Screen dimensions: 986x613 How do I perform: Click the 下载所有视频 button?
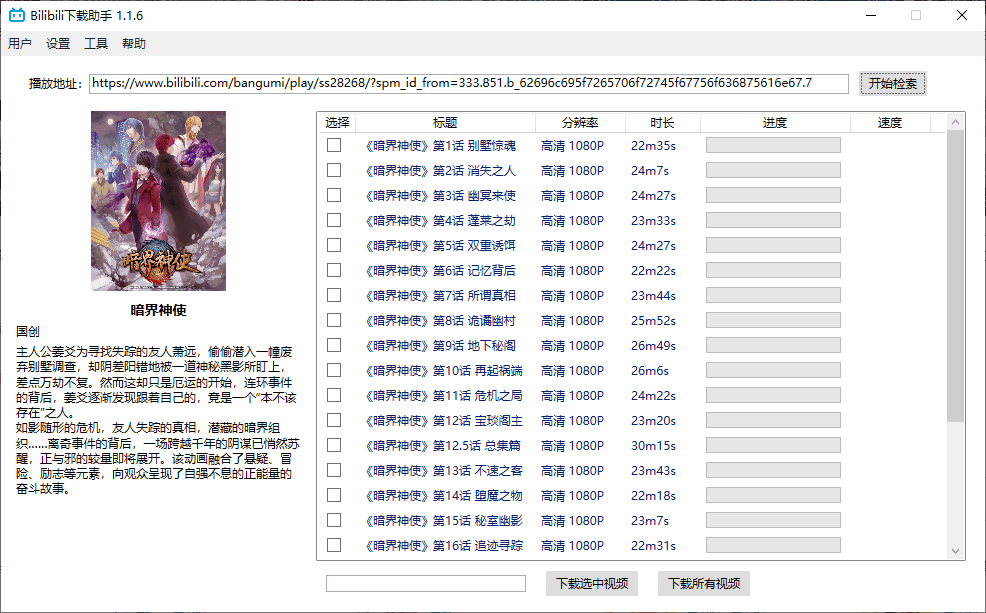tap(704, 583)
